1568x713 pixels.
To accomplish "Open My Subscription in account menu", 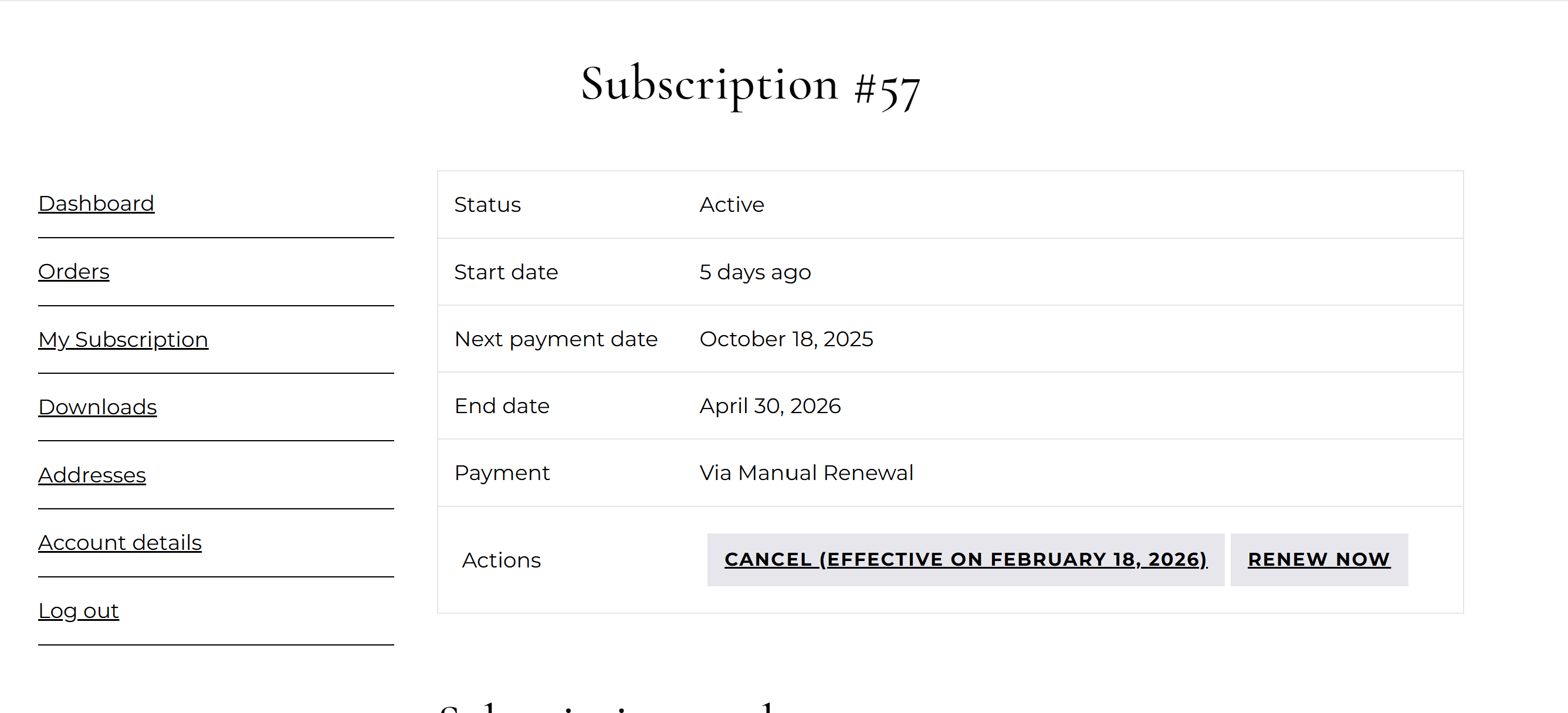I will click(123, 339).
